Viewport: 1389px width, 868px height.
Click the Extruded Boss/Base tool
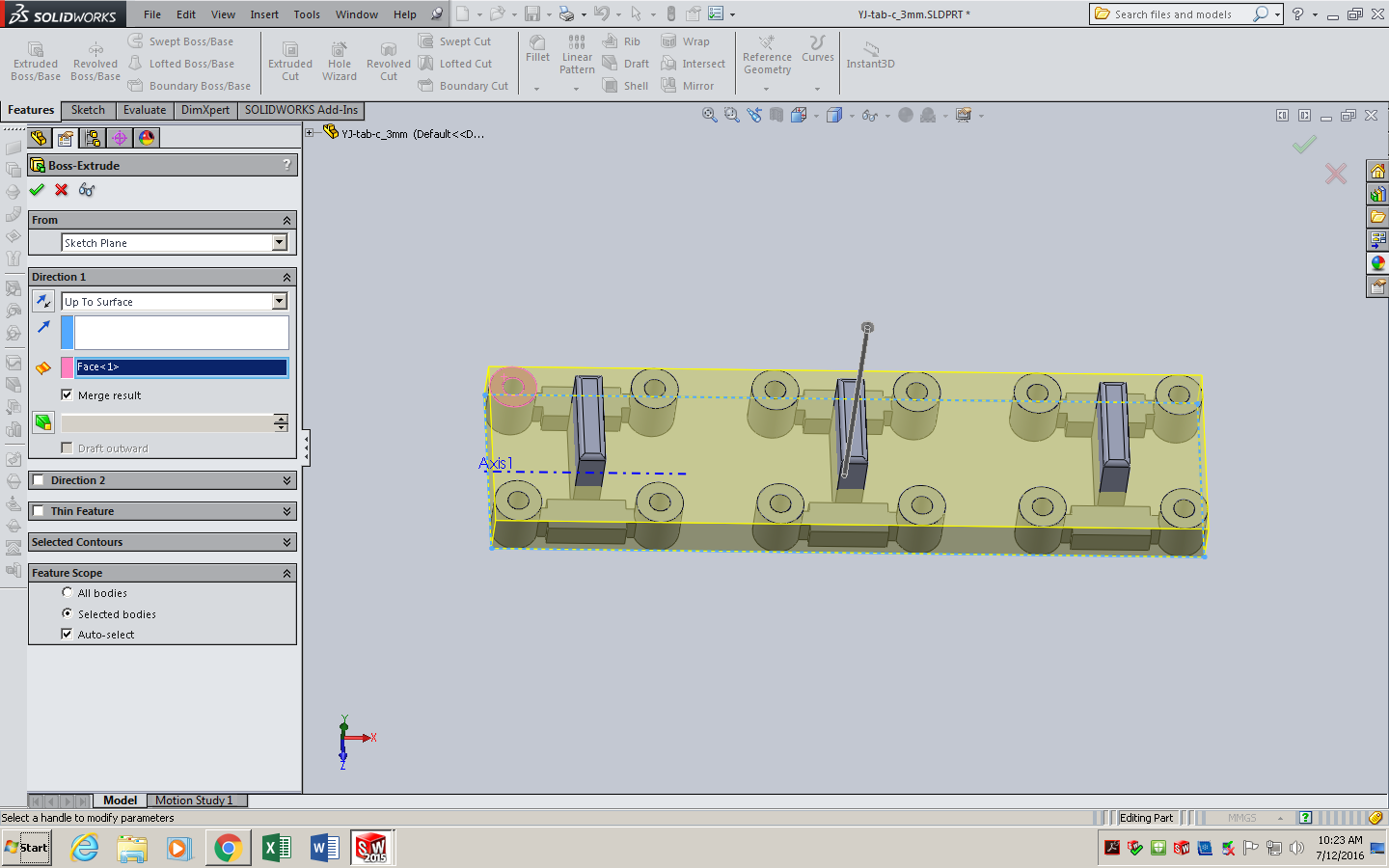[x=36, y=61]
